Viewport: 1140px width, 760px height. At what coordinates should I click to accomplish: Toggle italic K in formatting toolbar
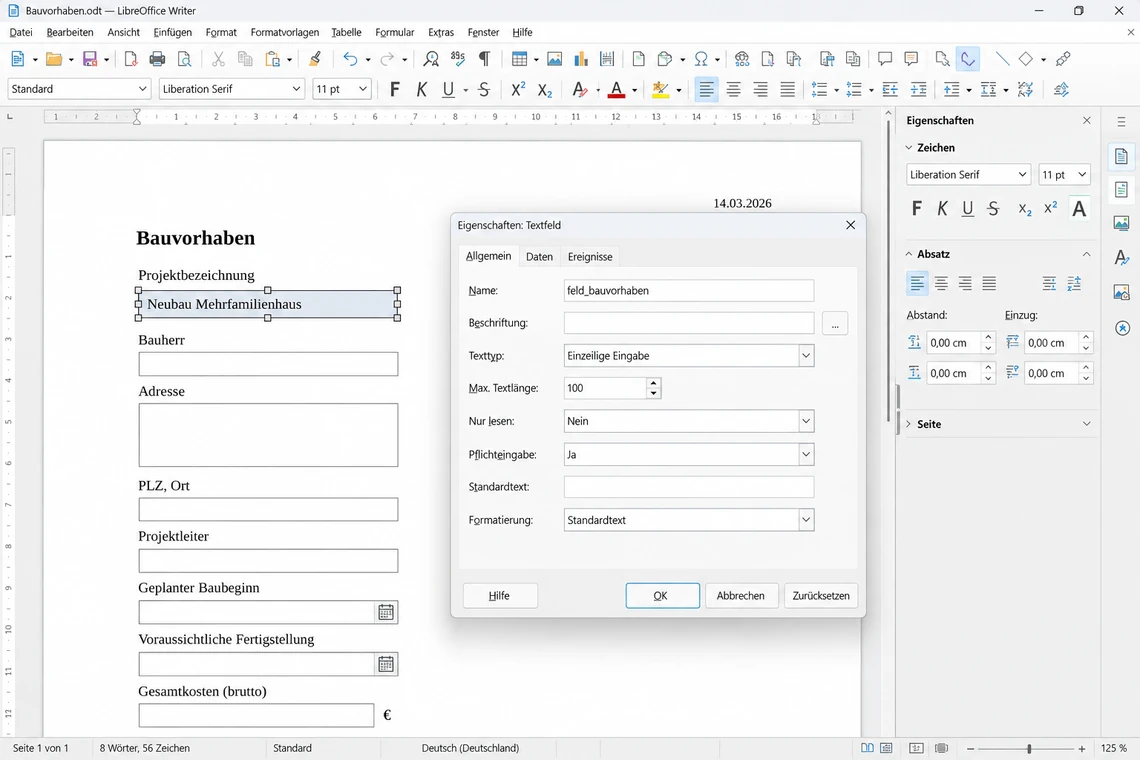click(422, 89)
